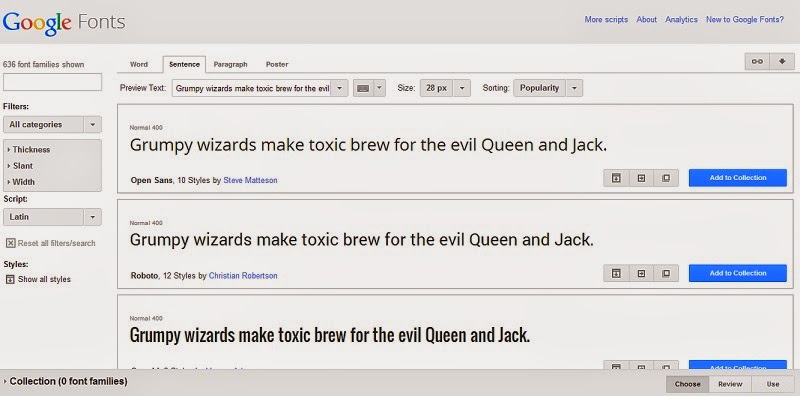This screenshot has width=800, height=396.
Task: Click pop-out icon in Open Sans row
Action: 666,178
